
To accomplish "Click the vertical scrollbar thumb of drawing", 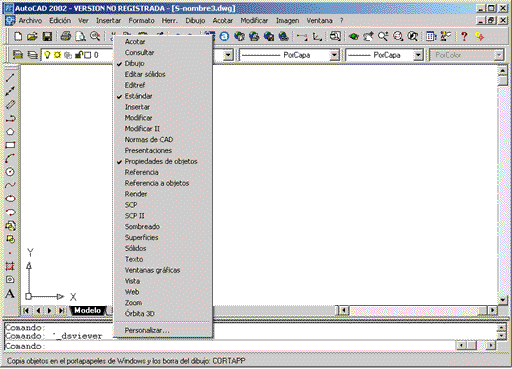I will click(x=502, y=81).
